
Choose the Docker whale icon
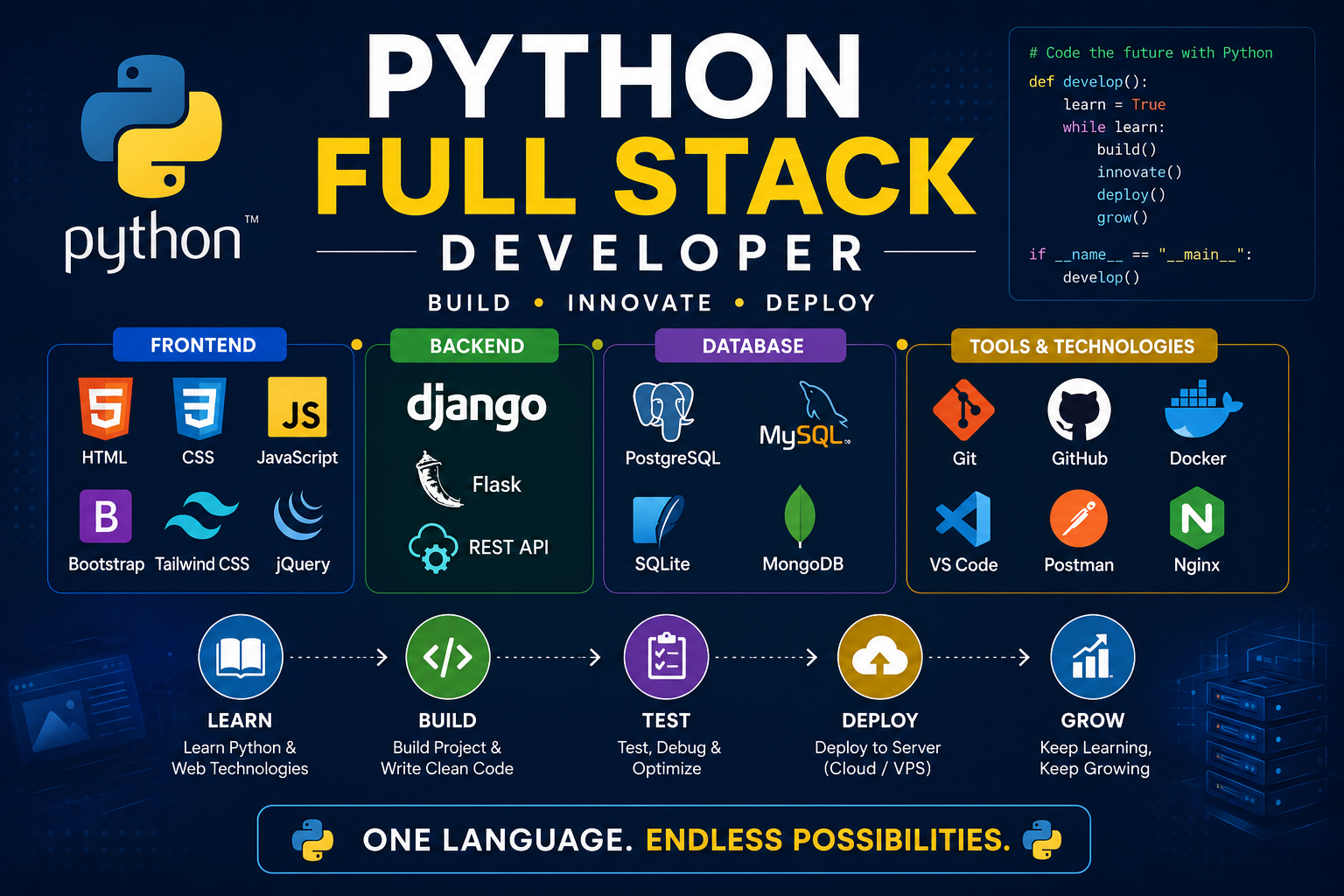point(1203,409)
